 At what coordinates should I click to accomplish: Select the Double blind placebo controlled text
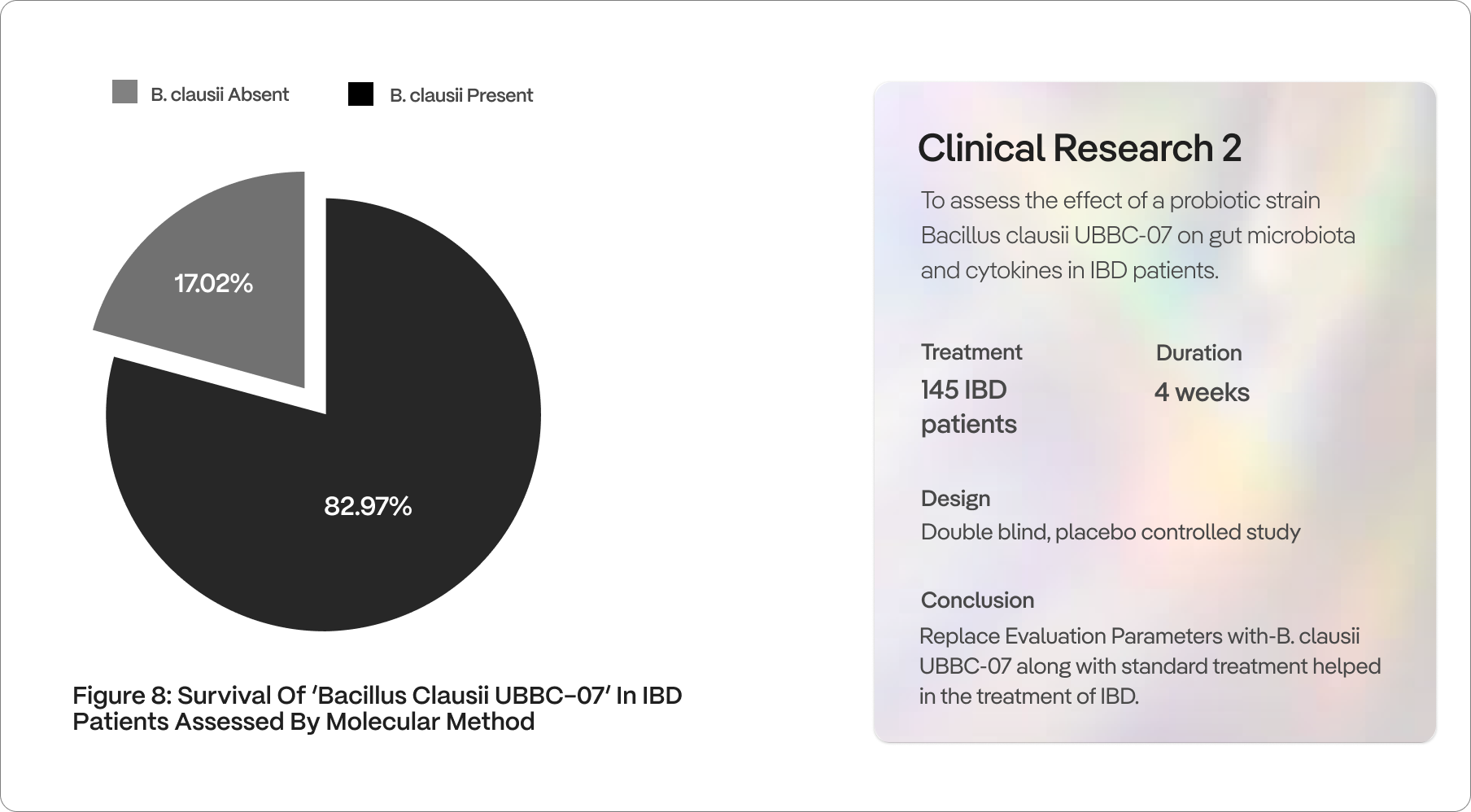pos(1111,532)
